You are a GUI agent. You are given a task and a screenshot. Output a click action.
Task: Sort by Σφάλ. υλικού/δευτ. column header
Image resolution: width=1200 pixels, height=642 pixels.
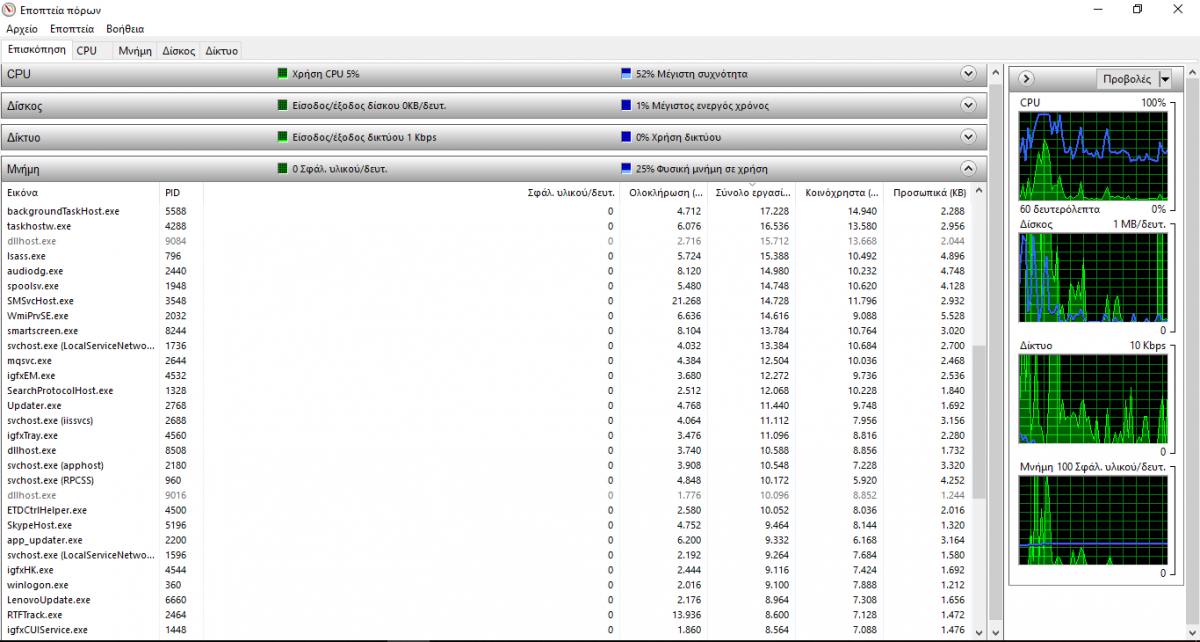pyautogui.click(x=411, y=192)
